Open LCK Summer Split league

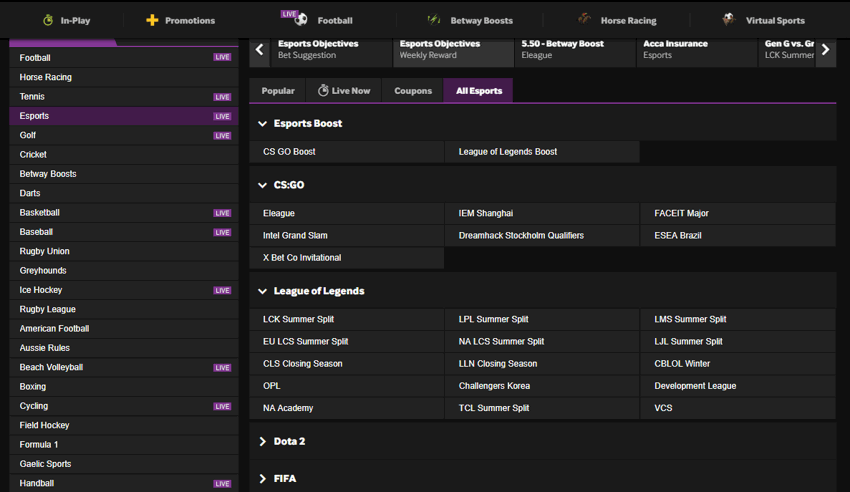tap(346, 320)
